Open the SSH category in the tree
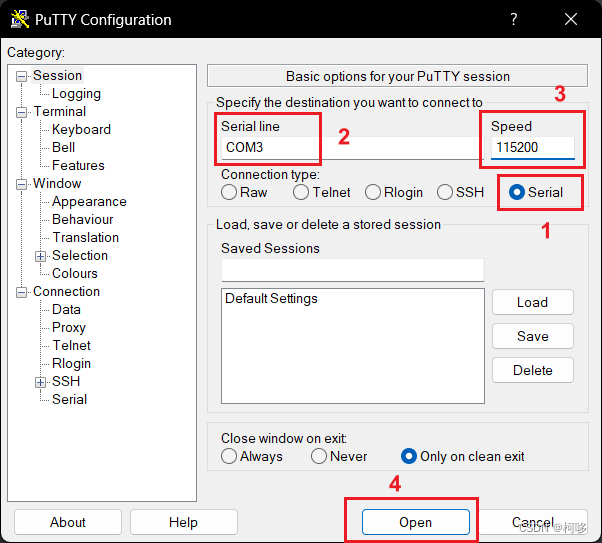Image resolution: width=602 pixels, height=543 pixels. click(66, 382)
